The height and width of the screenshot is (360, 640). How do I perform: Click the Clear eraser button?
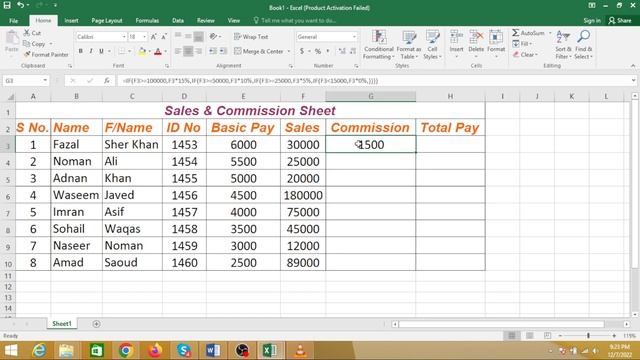click(x=525, y=54)
